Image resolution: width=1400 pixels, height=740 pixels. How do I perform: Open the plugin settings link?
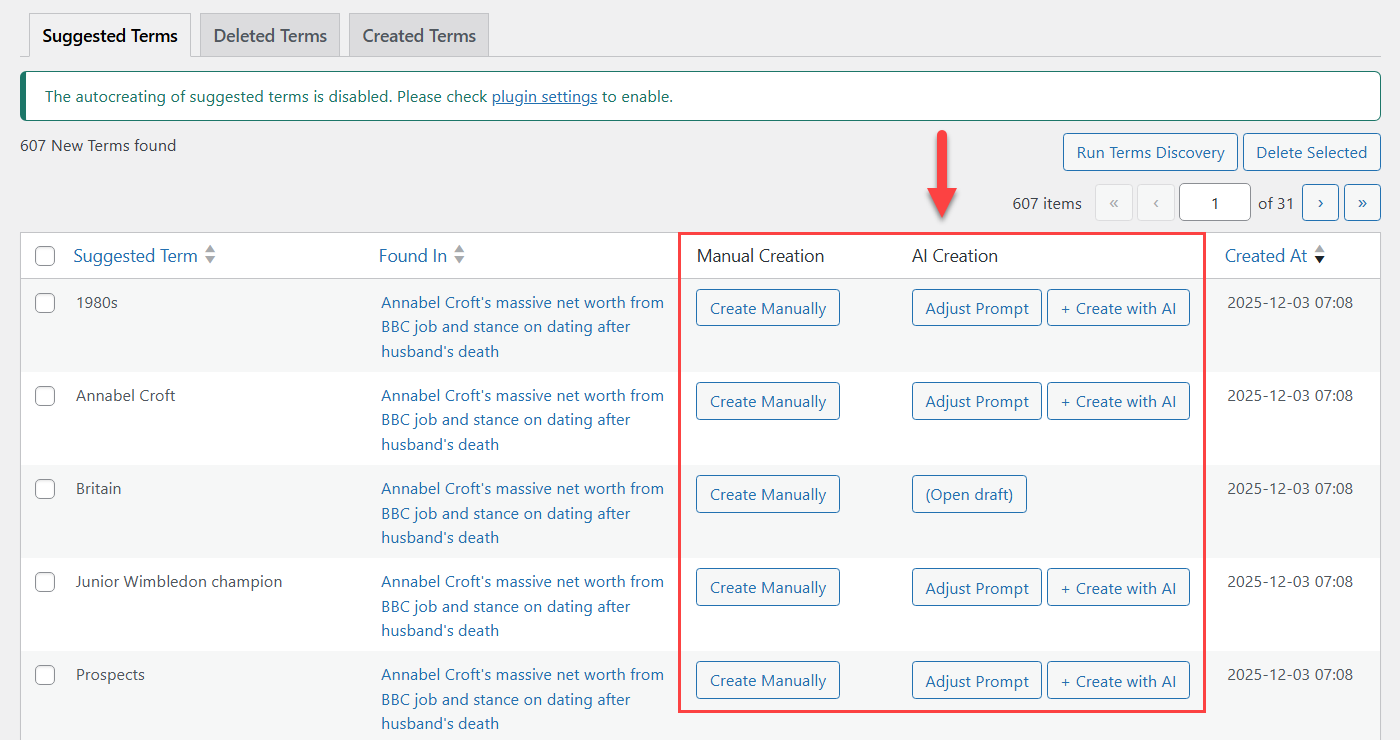(x=544, y=96)
